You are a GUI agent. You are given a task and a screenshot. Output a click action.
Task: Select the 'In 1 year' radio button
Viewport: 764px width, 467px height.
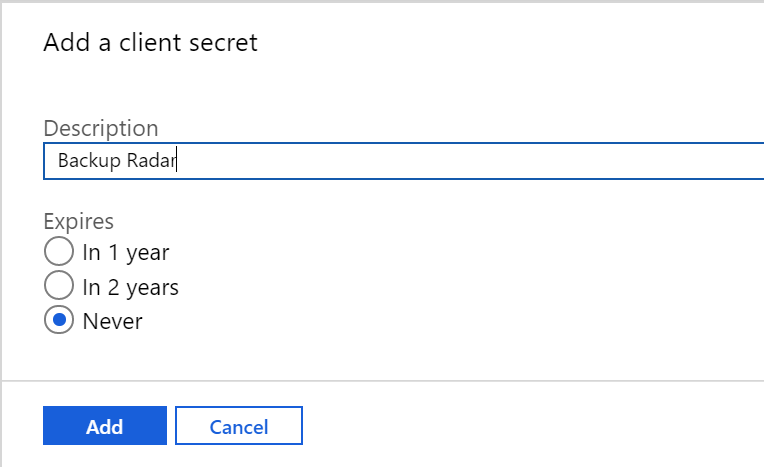[x=59, y=251]
